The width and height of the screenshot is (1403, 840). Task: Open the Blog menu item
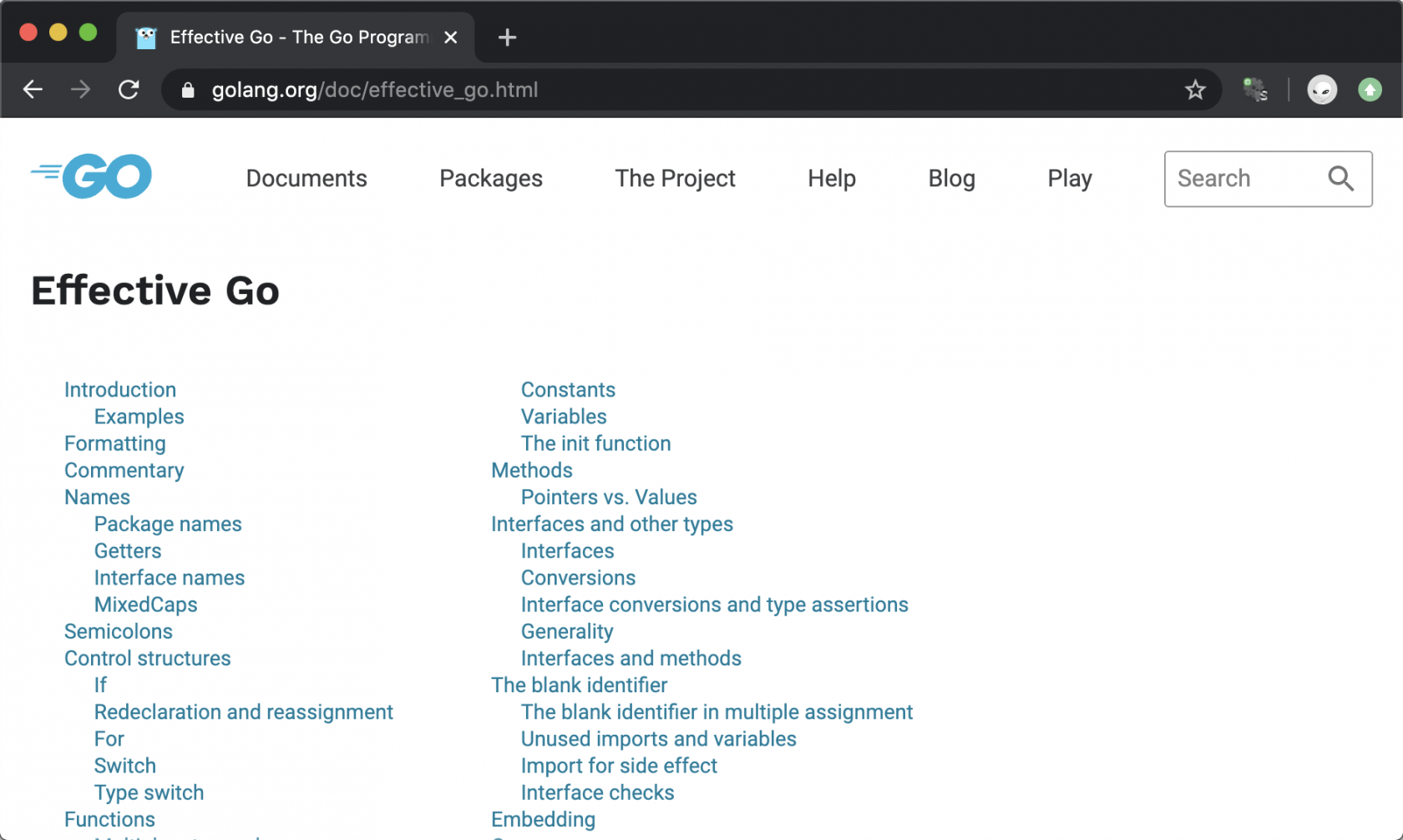click(952, 179)
